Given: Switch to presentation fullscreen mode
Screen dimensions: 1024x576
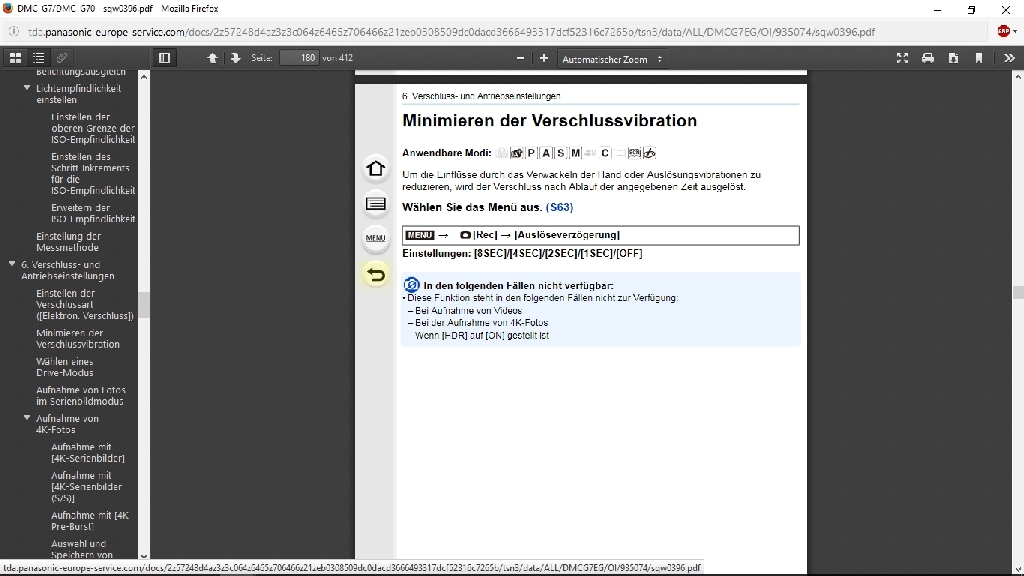Looking at the screenshot, I should coord(902,58).
